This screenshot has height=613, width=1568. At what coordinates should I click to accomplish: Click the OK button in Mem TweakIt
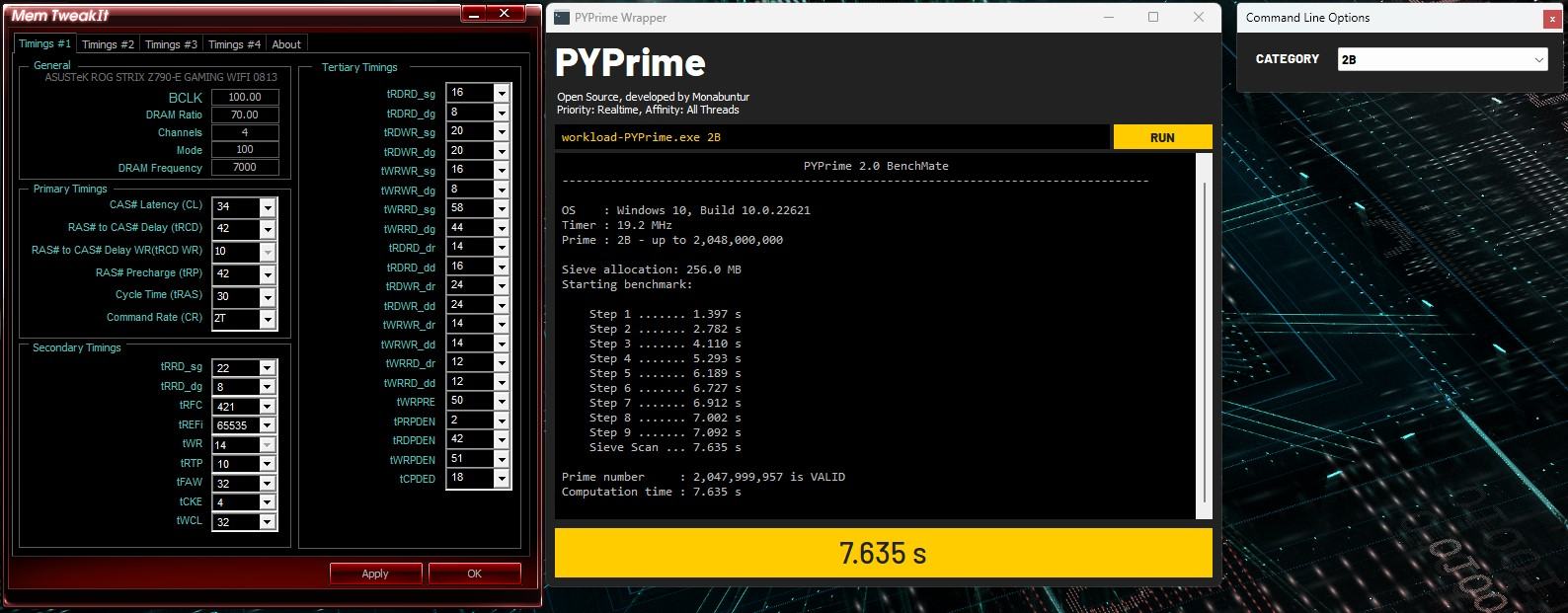[x=475, y=574]
